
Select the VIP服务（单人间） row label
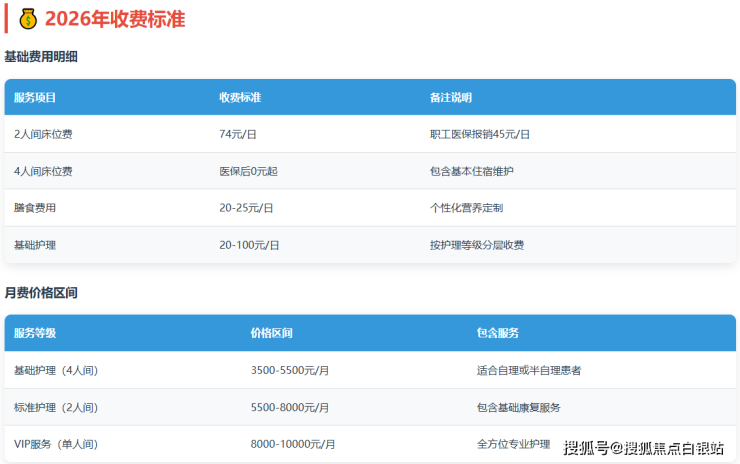56,444
